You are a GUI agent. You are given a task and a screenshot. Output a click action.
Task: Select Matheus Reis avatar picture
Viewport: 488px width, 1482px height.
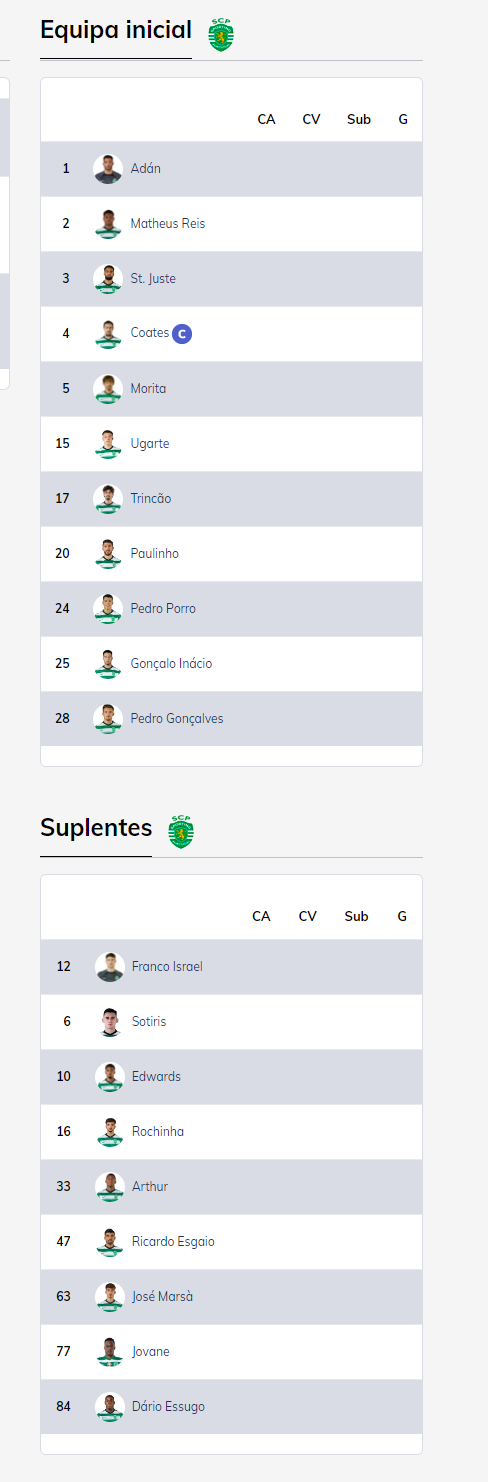click(108, 224)
